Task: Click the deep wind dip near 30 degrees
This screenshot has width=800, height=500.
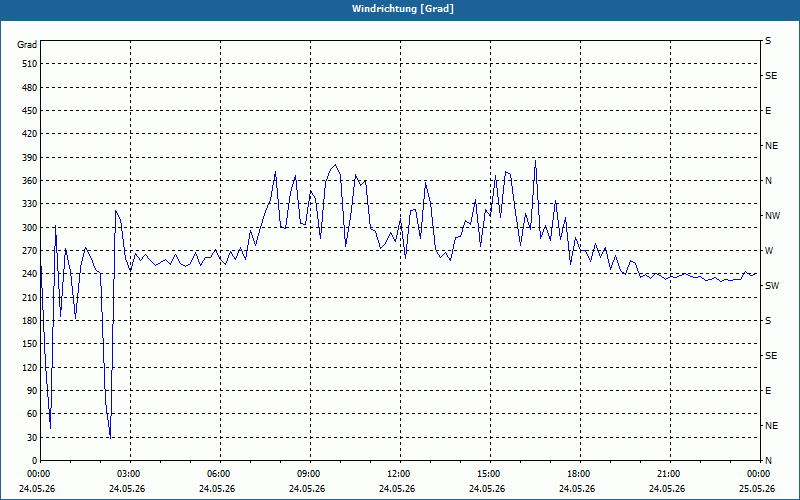Action: pyautogui.click(x=110, y=437)
